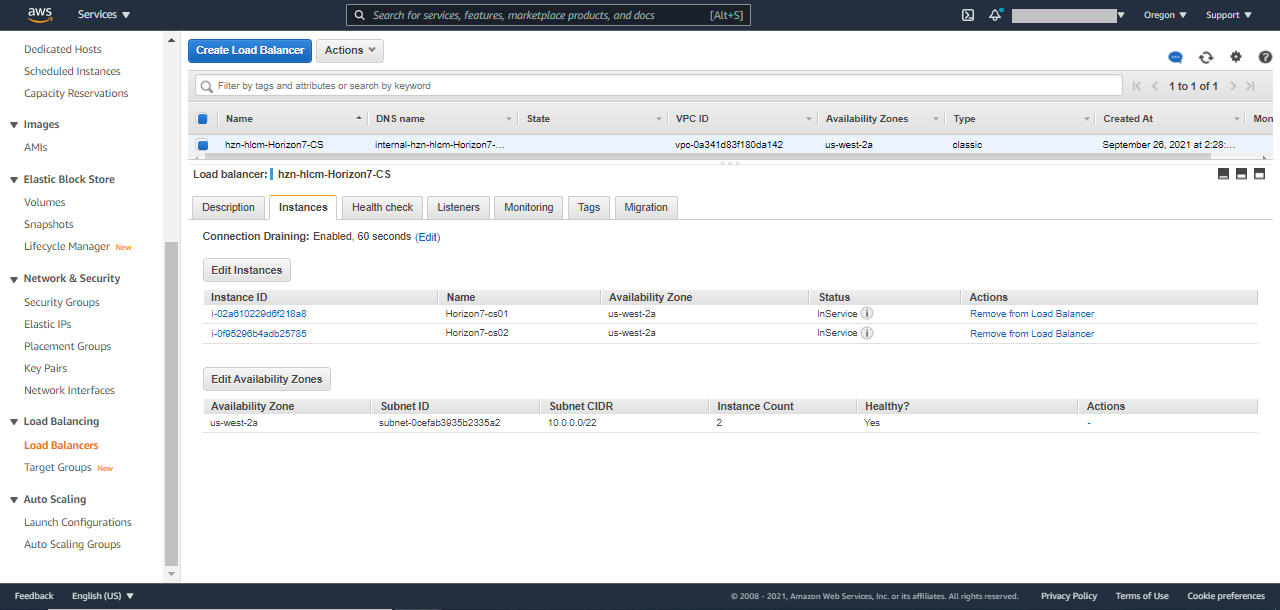Click the AWS logo

click(x=38, y=14)
